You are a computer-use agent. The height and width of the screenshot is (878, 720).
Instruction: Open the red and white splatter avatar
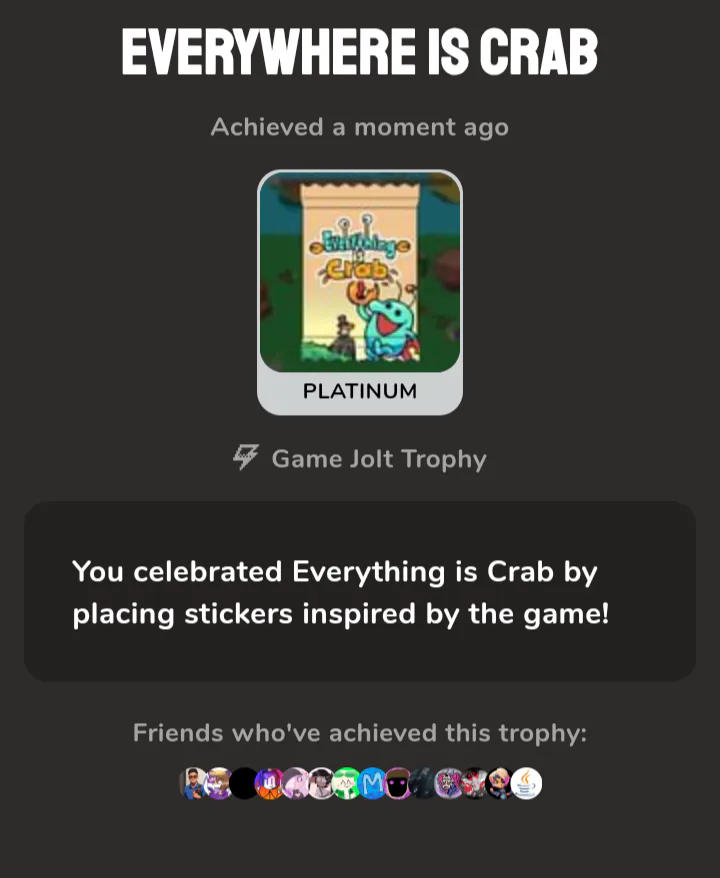click(x=475, y=783)
